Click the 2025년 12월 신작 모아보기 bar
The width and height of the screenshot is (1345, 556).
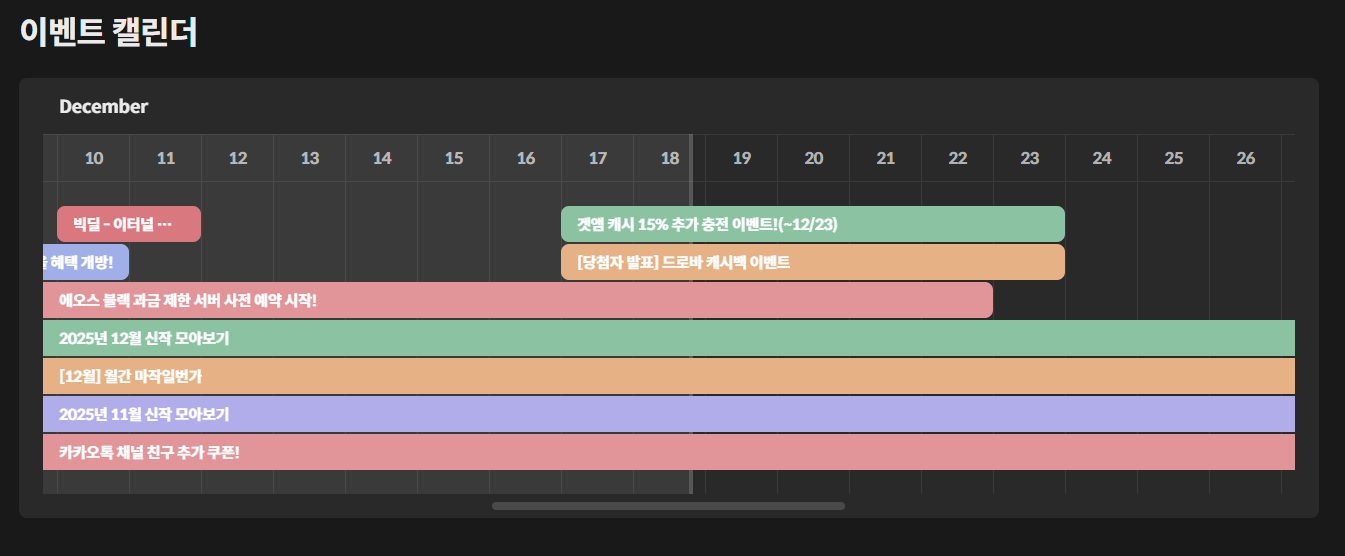(668, 338)
